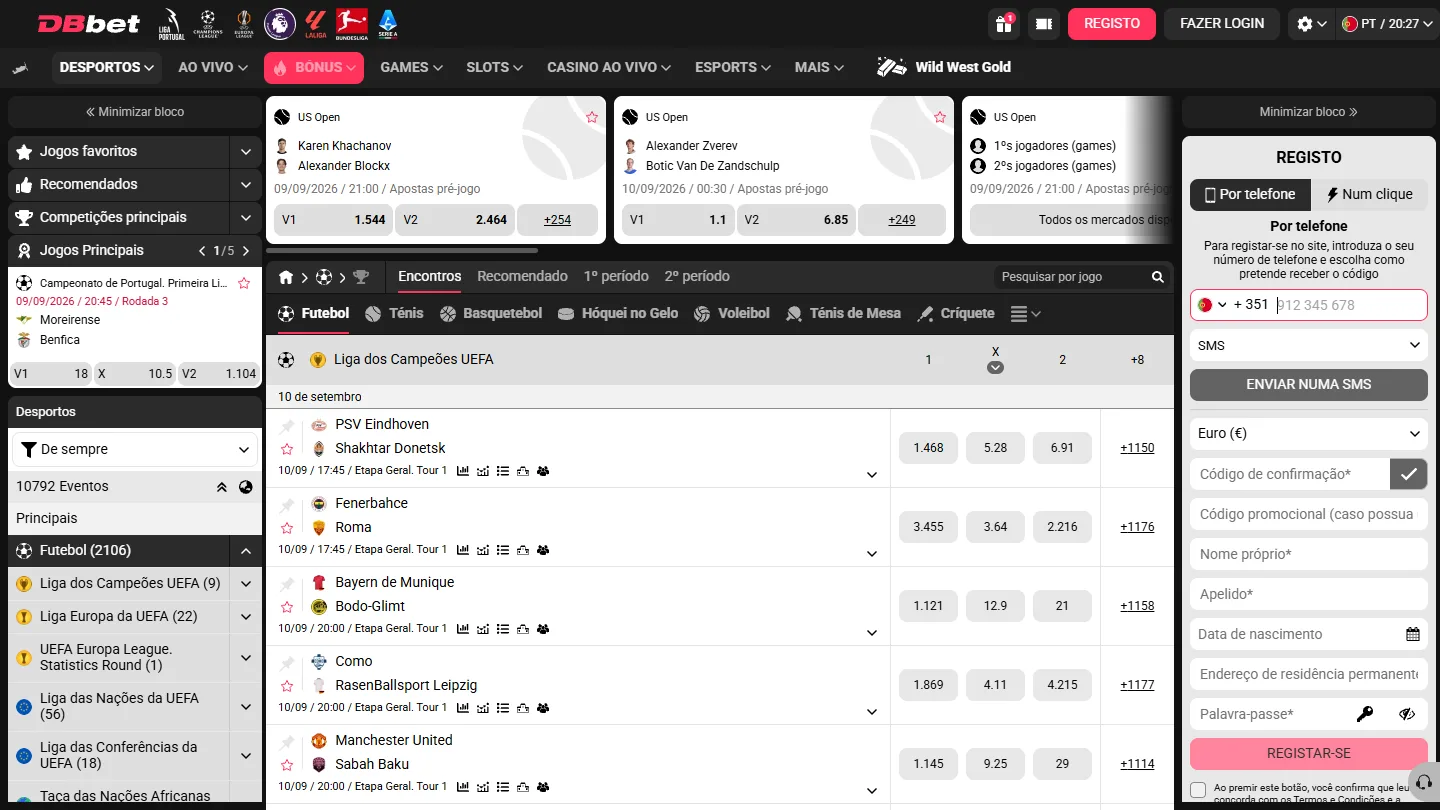Viewport: 1440px width, 810px height.
Task: Open the calendar icon for date of birth
Action: tap(1413, 634)
